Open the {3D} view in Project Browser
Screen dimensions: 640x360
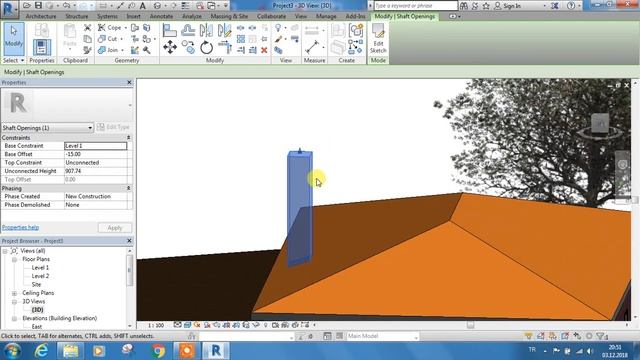37,310
